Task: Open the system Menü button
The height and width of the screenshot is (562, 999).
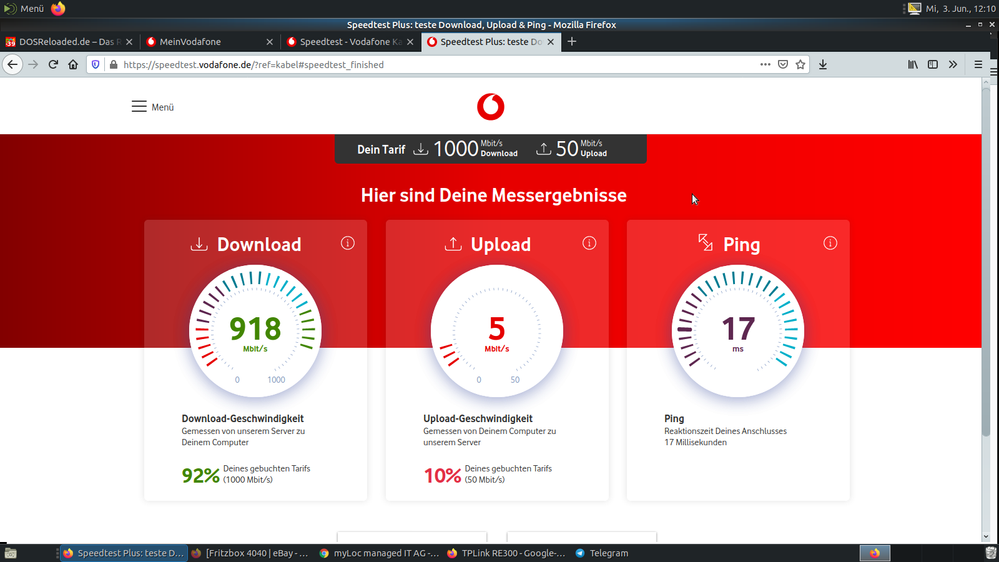Action: (24, 8)
